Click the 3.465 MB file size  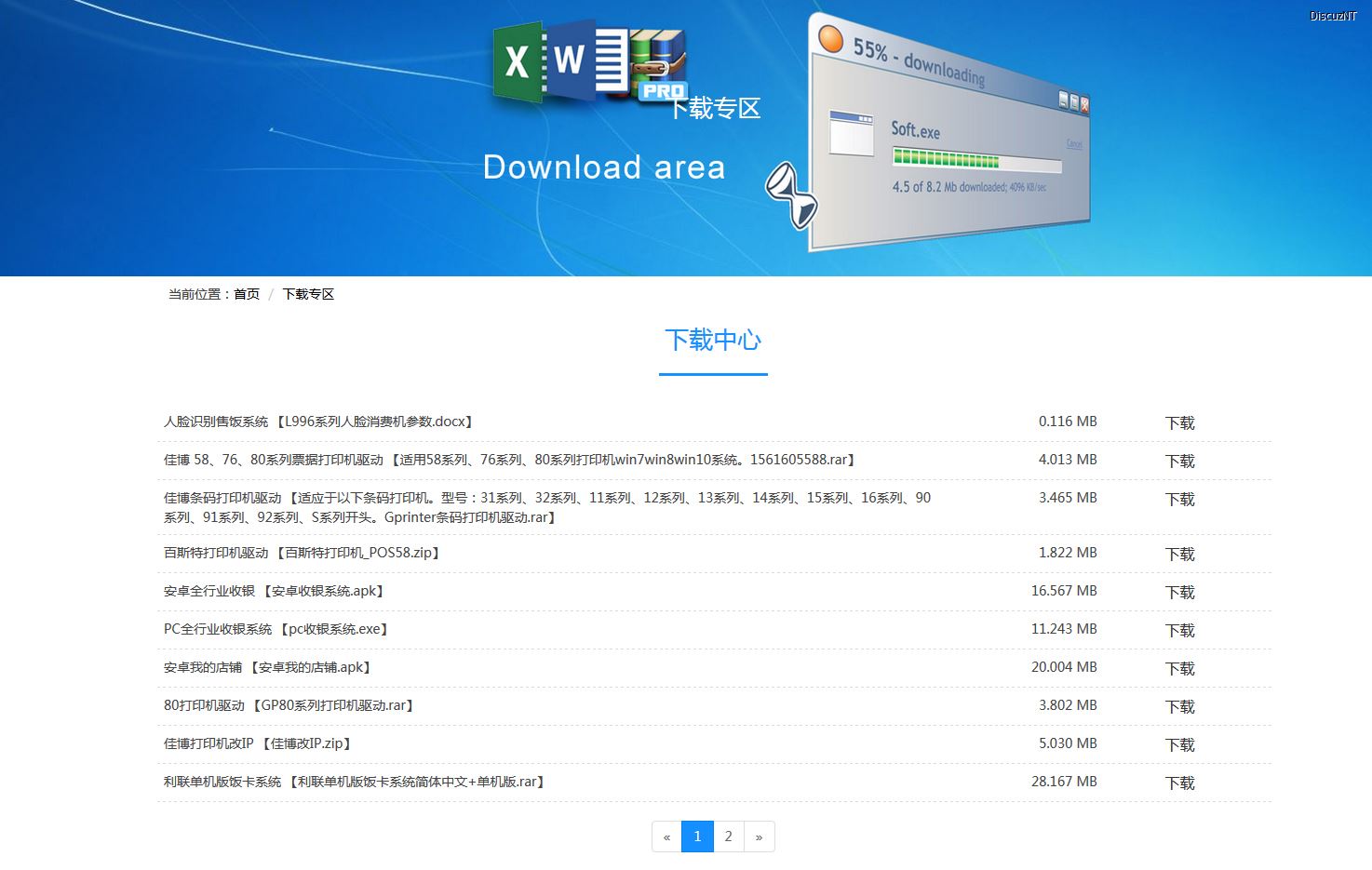(1068, 498)
